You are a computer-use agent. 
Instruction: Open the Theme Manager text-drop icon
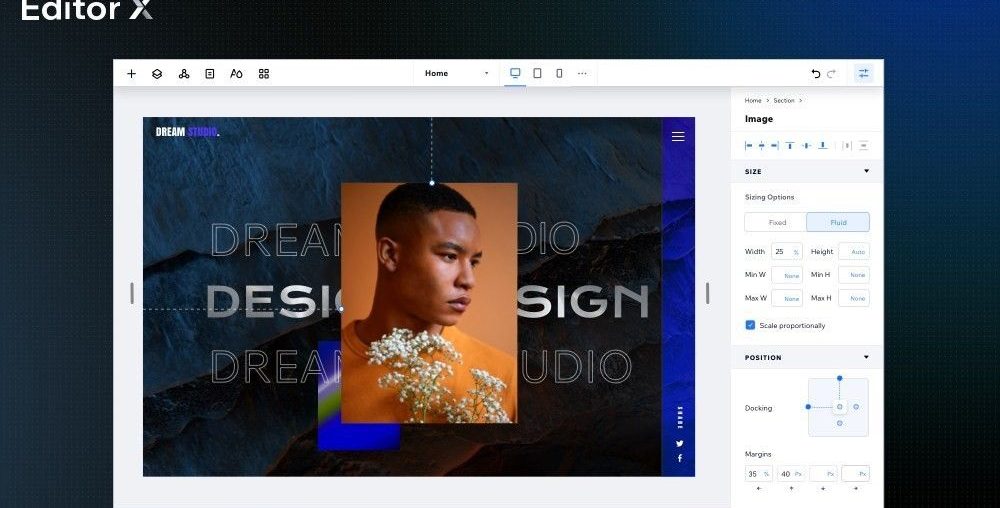[237, 74]
